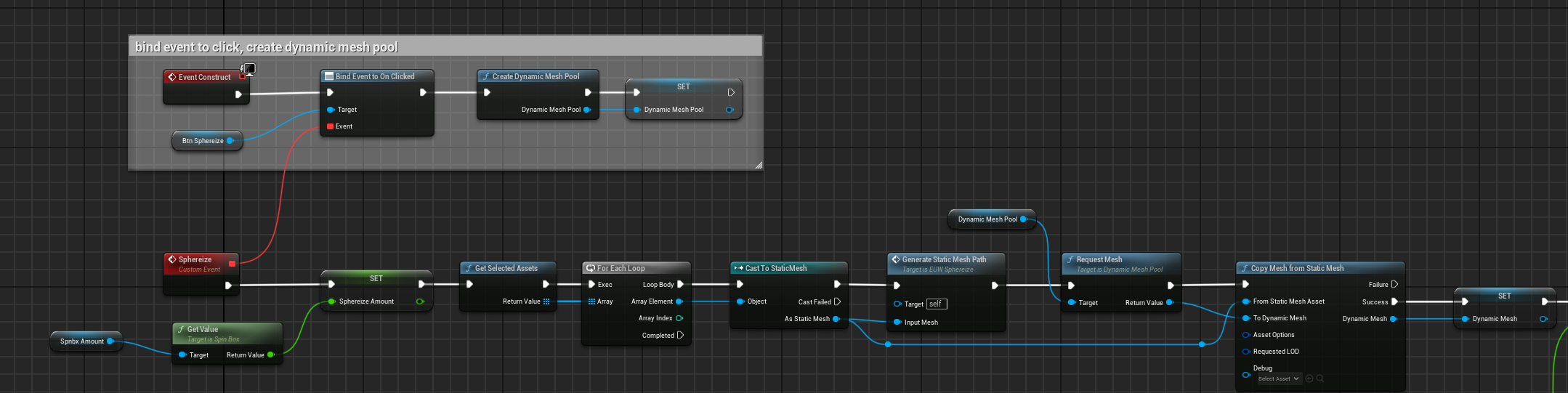Image resolution: width=1568 pixels, height=393 pixels.
Task: Select the comment box title bar
Action: 445,47
